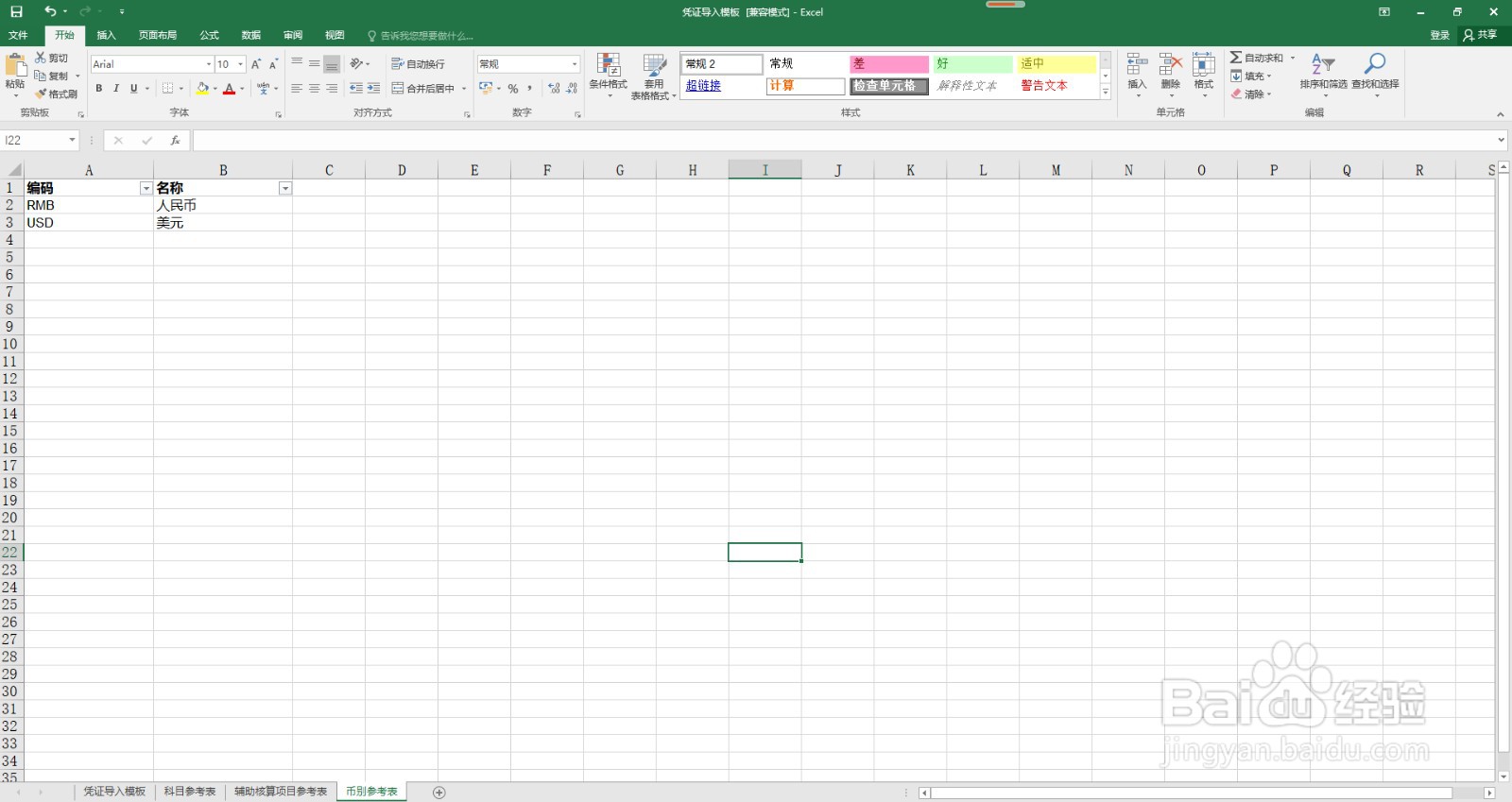The image size is (1512, 802).
Task: Open the 科目参考表 sheet tab
Action: point(190,792)
